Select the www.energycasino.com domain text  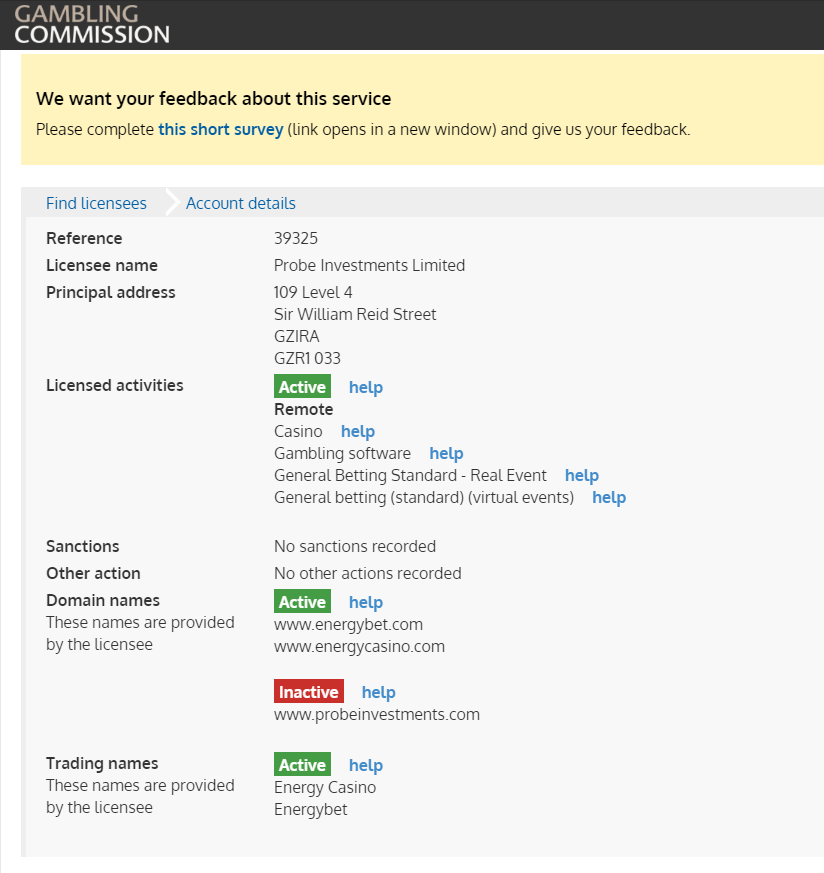359,646
